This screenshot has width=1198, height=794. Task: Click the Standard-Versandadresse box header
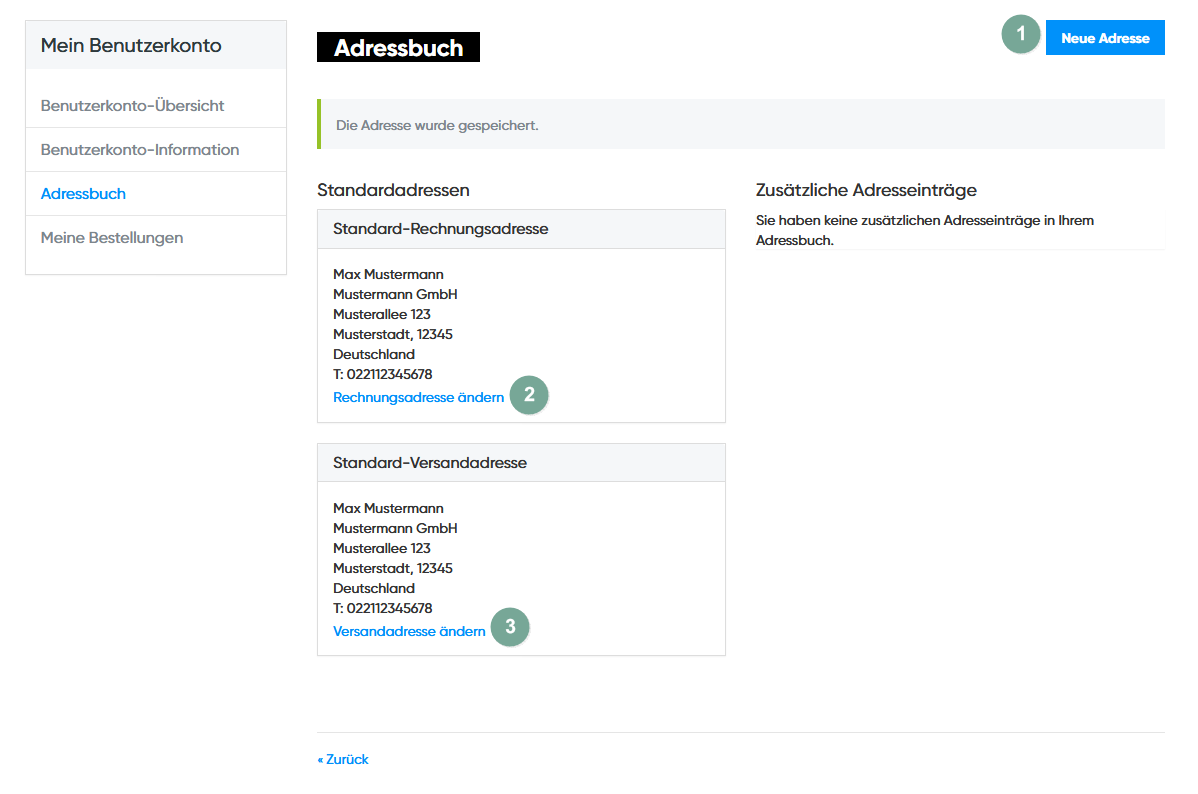(430, 463)
